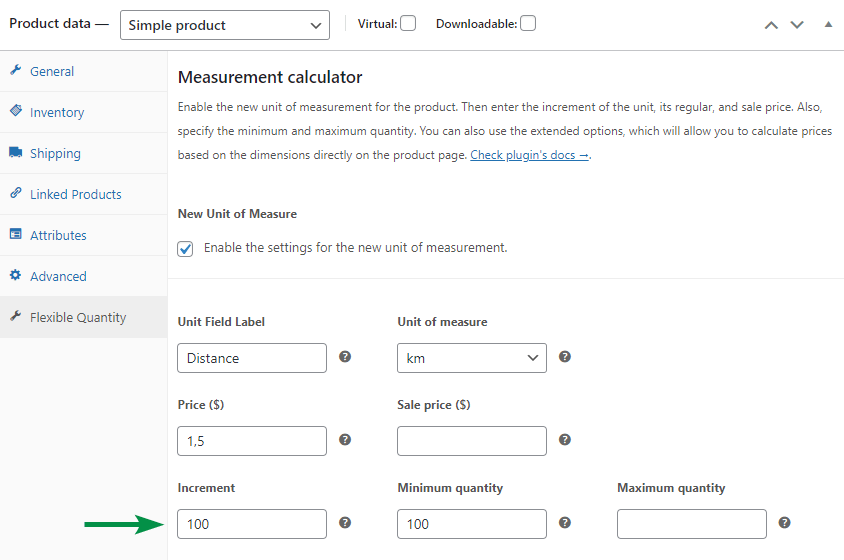Switch to the Advanced tab
Viewport: 844px width, 560px height.
pos(83,276)
